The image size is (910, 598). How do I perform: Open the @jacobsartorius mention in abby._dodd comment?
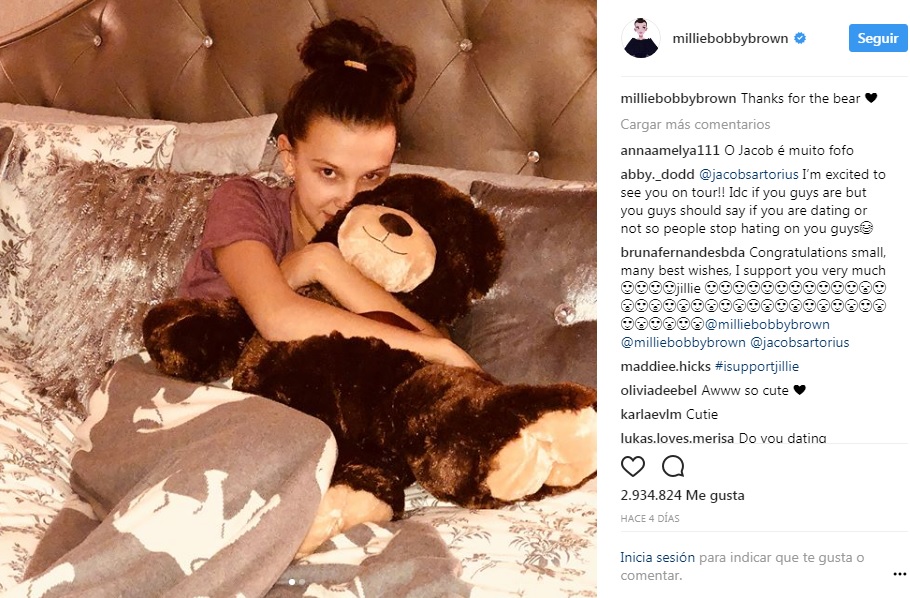point(749,174)
